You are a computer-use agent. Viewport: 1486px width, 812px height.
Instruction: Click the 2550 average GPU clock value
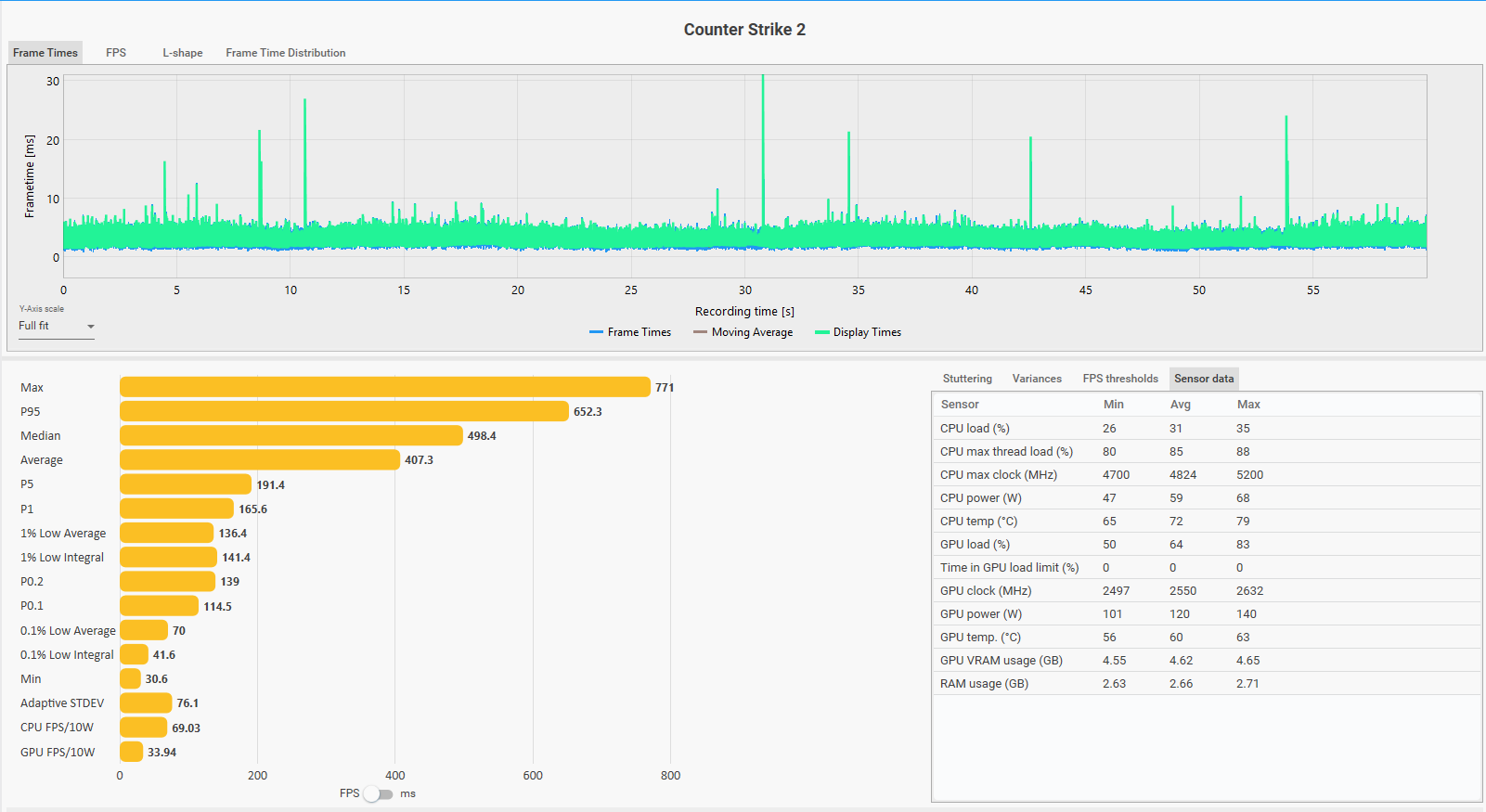coord(1182,591)
